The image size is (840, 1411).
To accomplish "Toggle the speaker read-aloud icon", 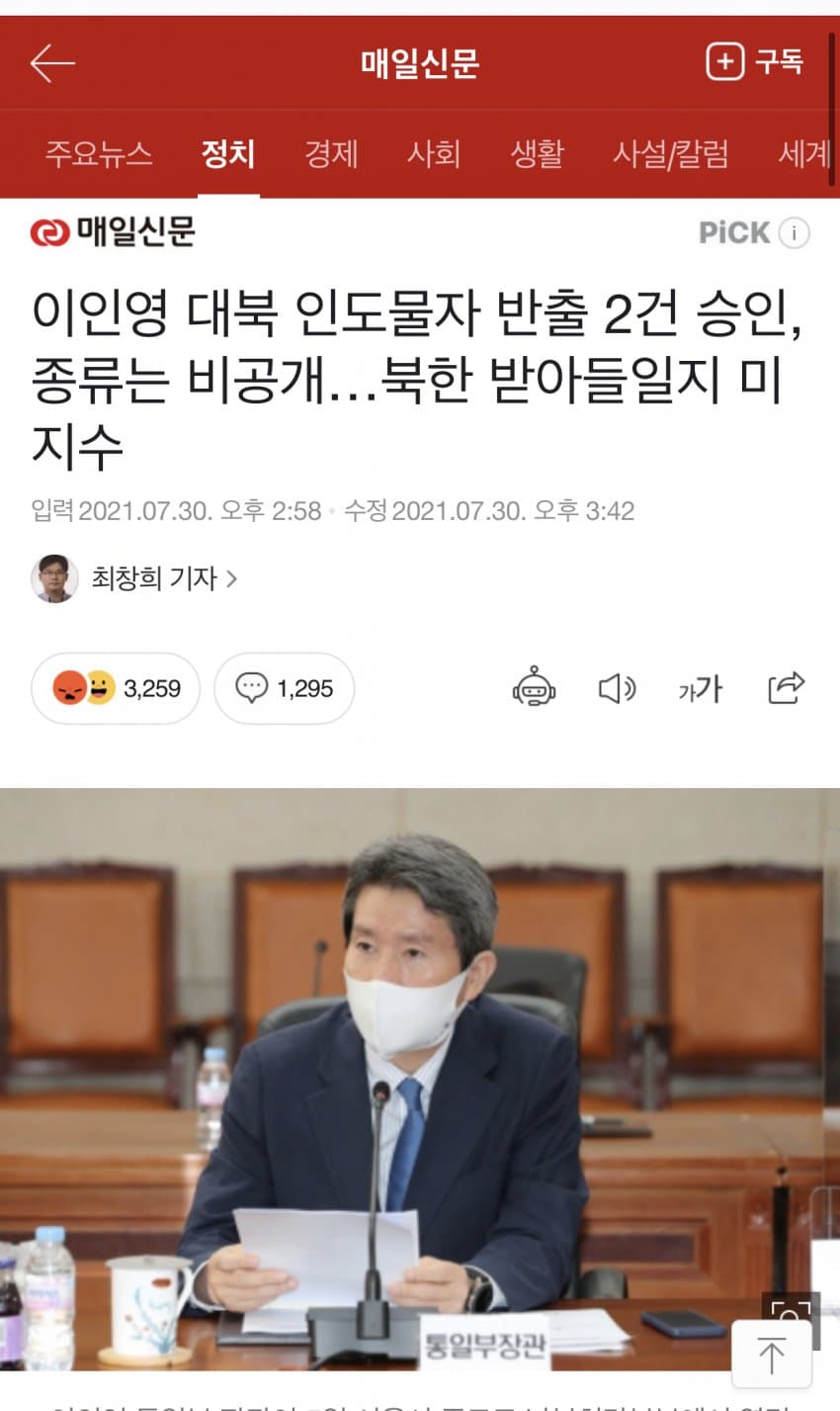I will [618, 688].
